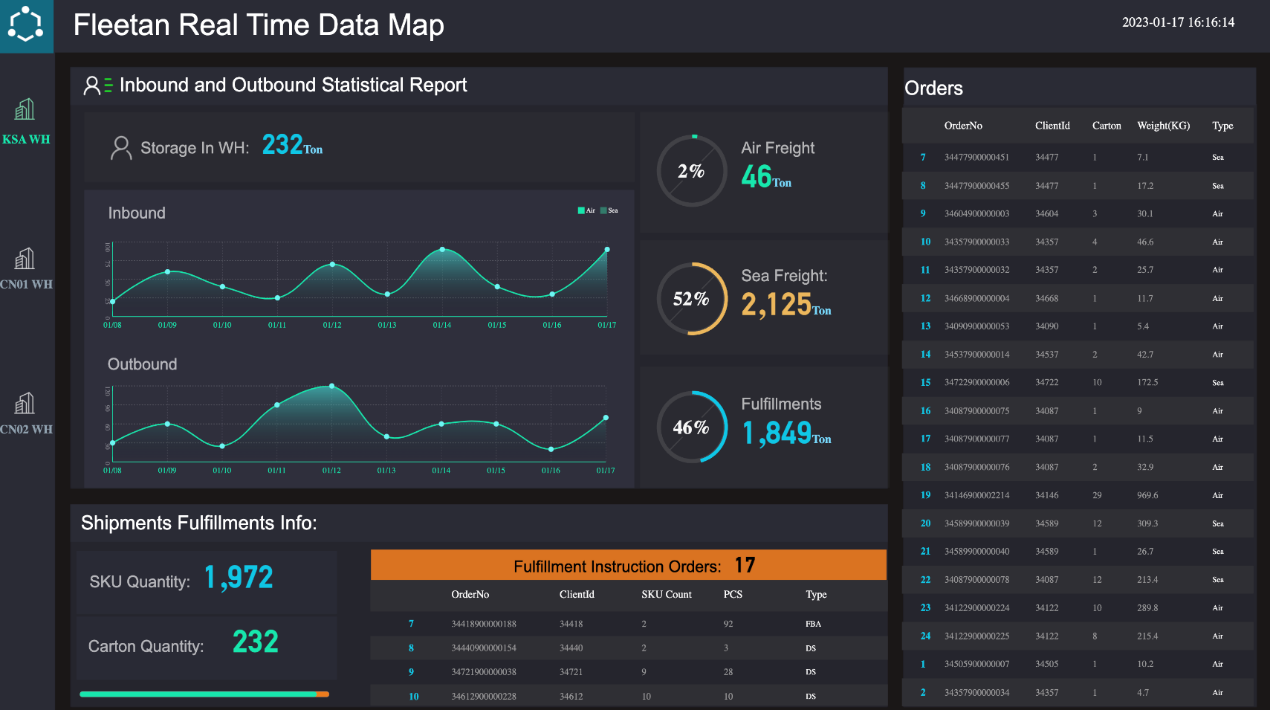Click the green Carton Quantity progress bar
Screen dimensions: 1270x710
(198, 694)
